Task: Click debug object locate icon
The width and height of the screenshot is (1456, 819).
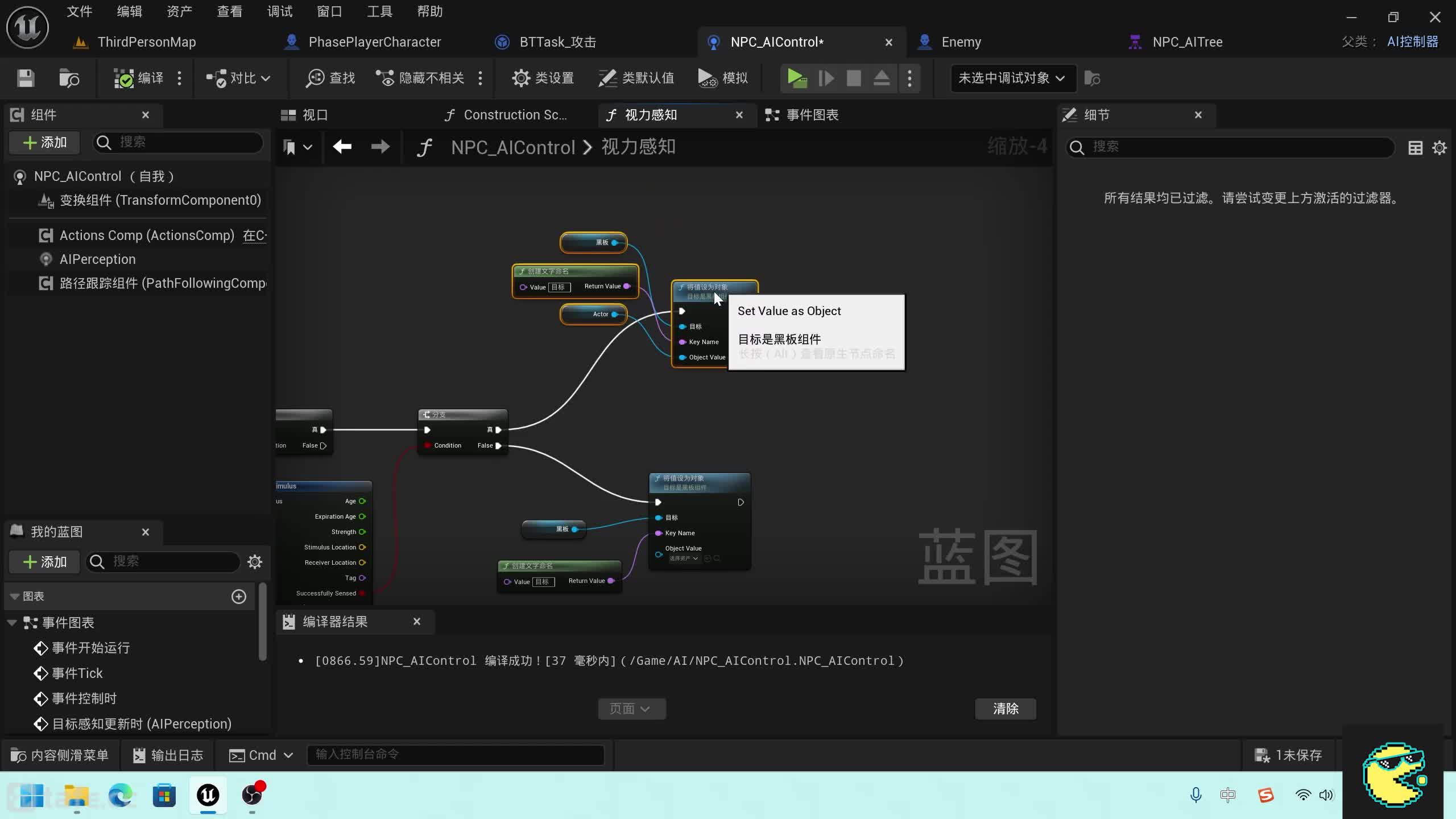Action: point(1092,78)
